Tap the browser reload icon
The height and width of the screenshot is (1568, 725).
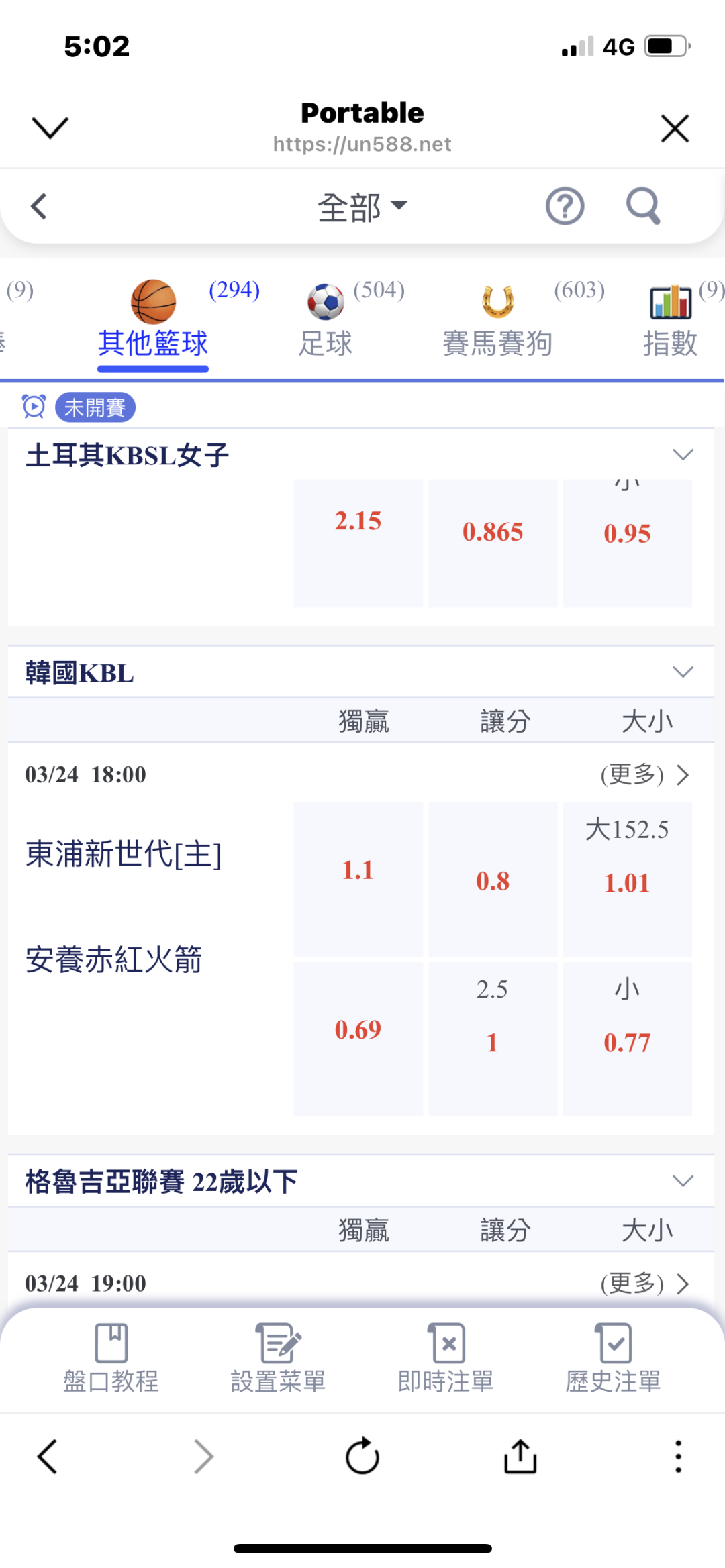(x=362, y=1456)
